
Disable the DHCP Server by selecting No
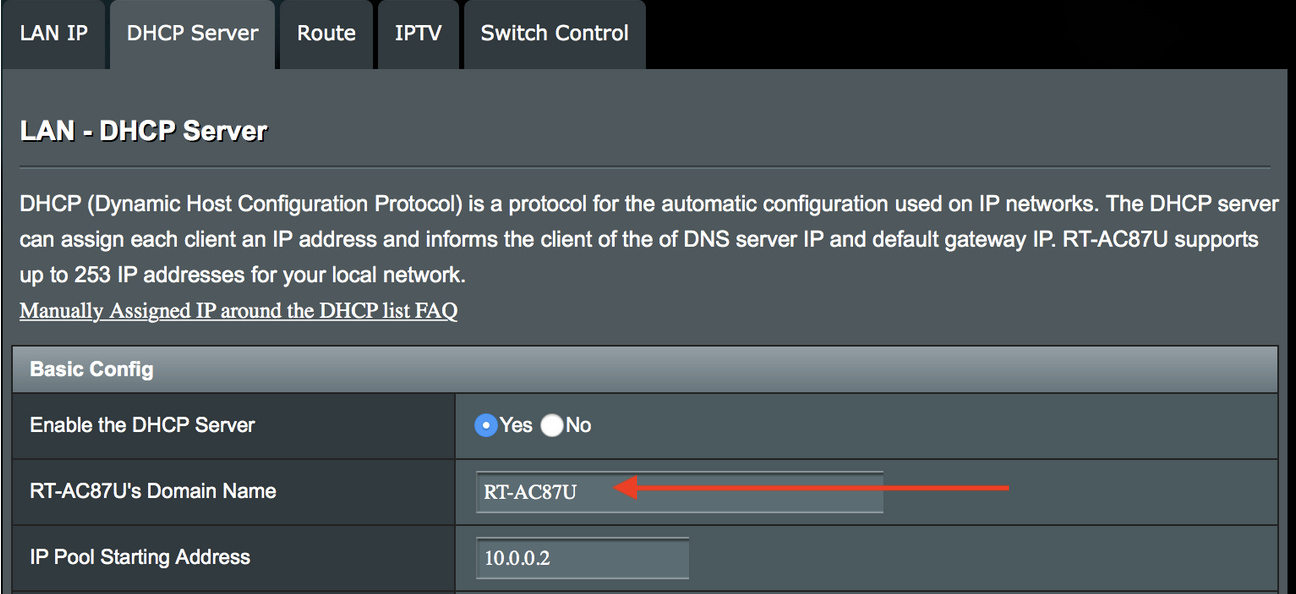(552, 425)
